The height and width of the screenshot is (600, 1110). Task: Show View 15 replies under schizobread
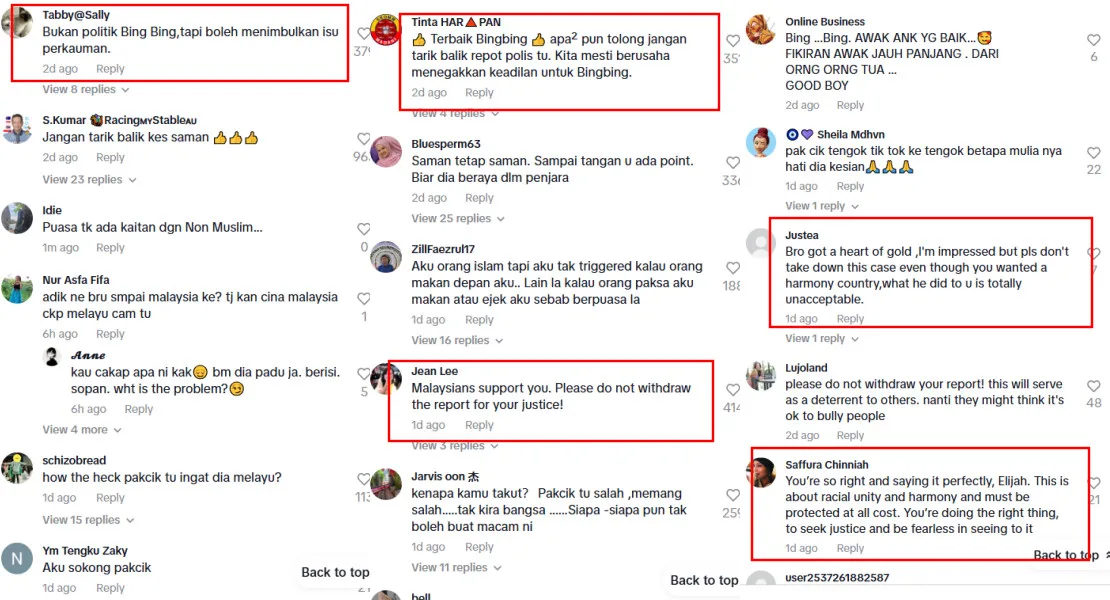88,520
